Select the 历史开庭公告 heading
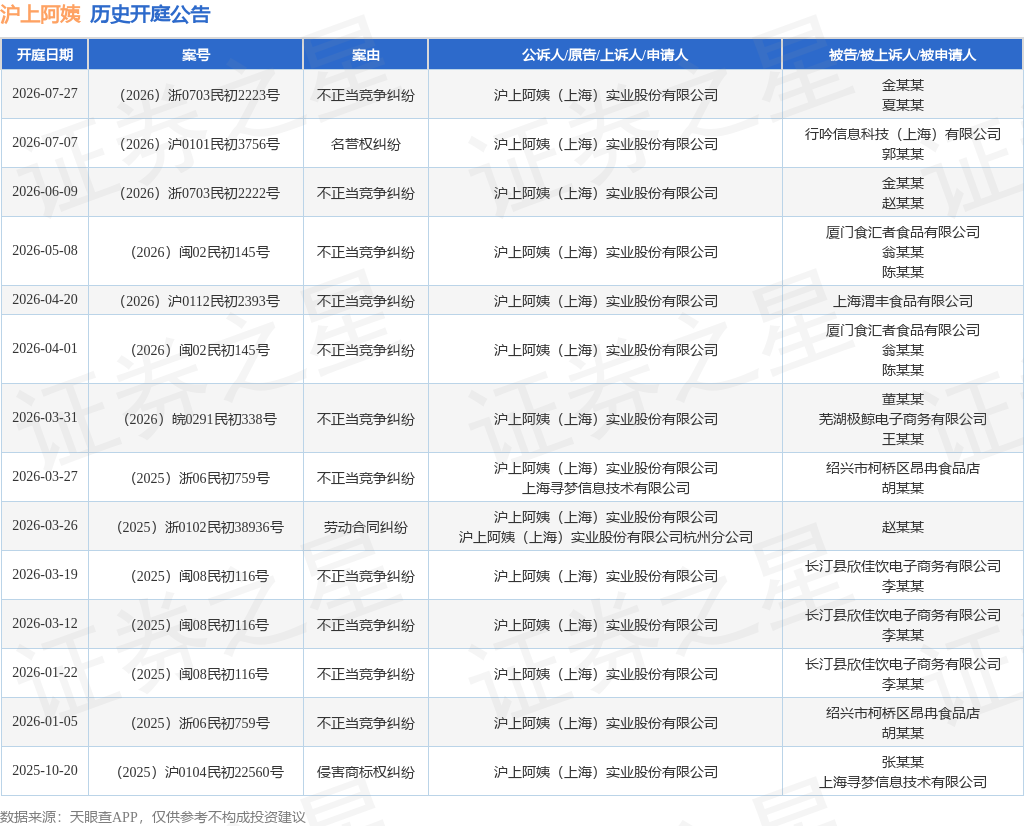Screen dimensions: 1024x826 [150, 14]
